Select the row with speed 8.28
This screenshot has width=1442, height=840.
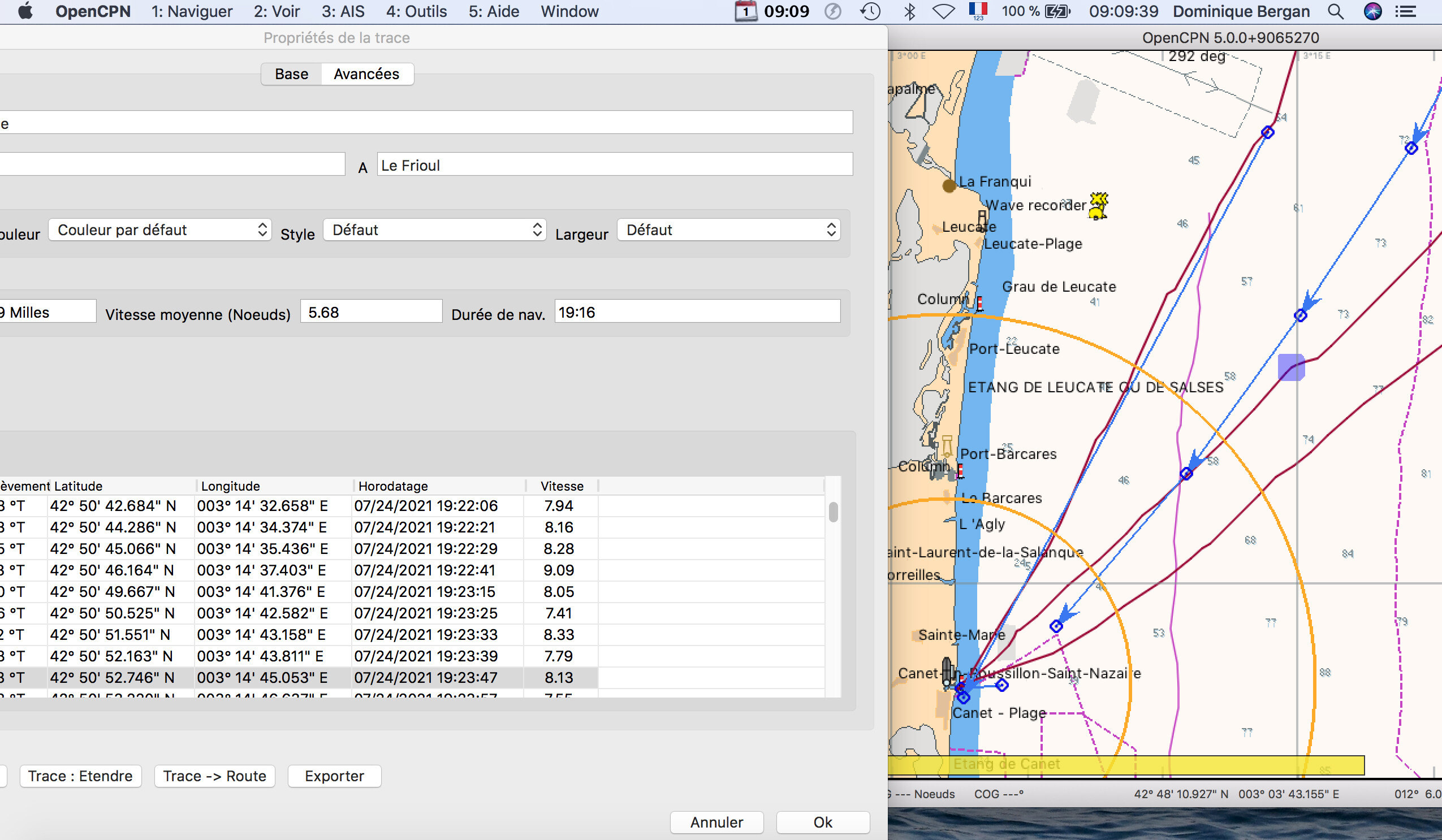click(412, 548)
